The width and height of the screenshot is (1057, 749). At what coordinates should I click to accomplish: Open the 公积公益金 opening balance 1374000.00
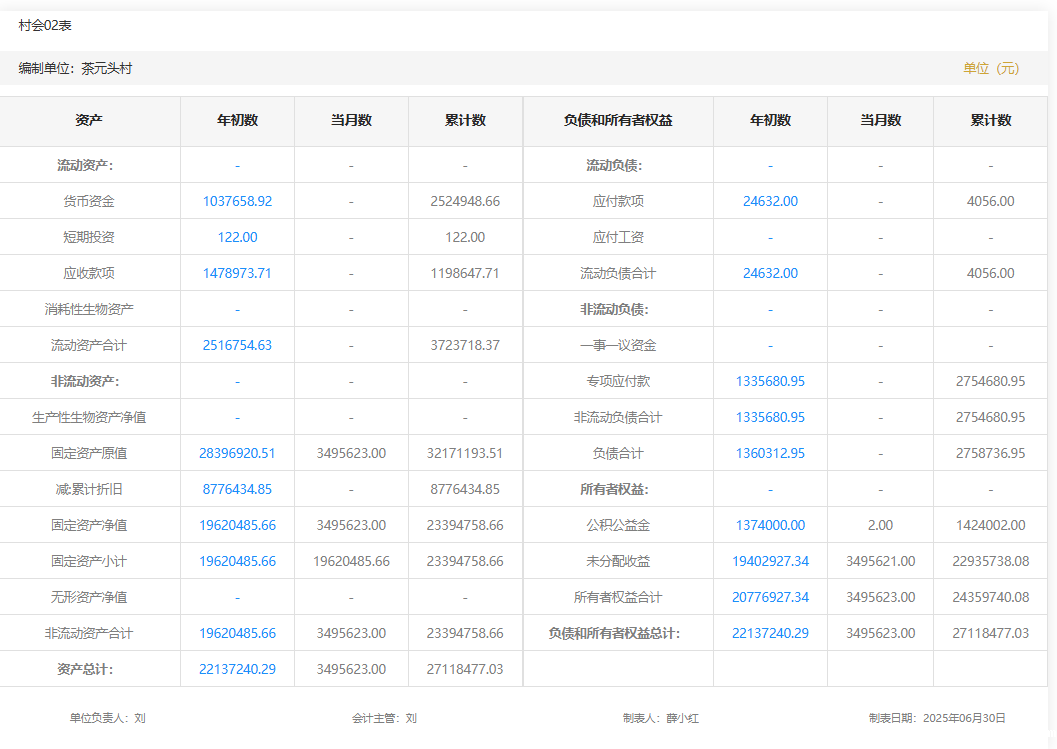770,525
